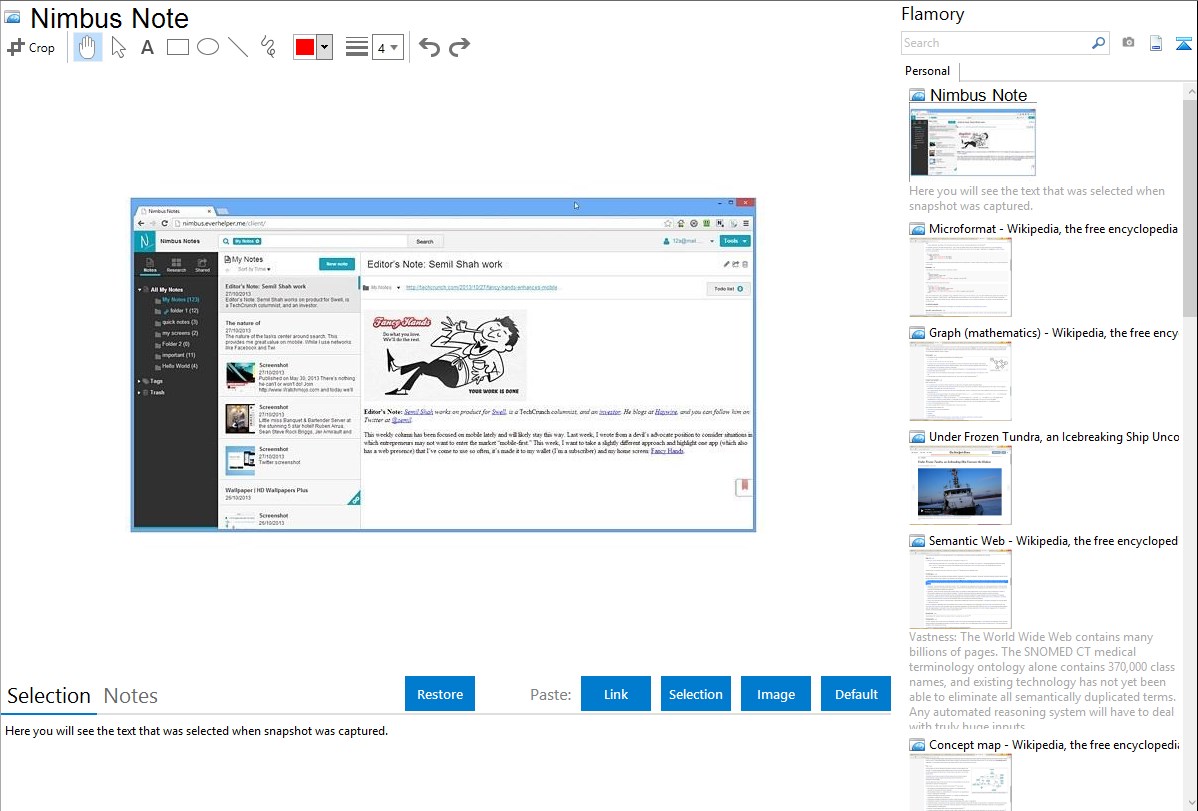Image resolution: width=1198 pixels, height=811 pixels.
Task: Switch to the Personal tab
Action: click(927, 71)
